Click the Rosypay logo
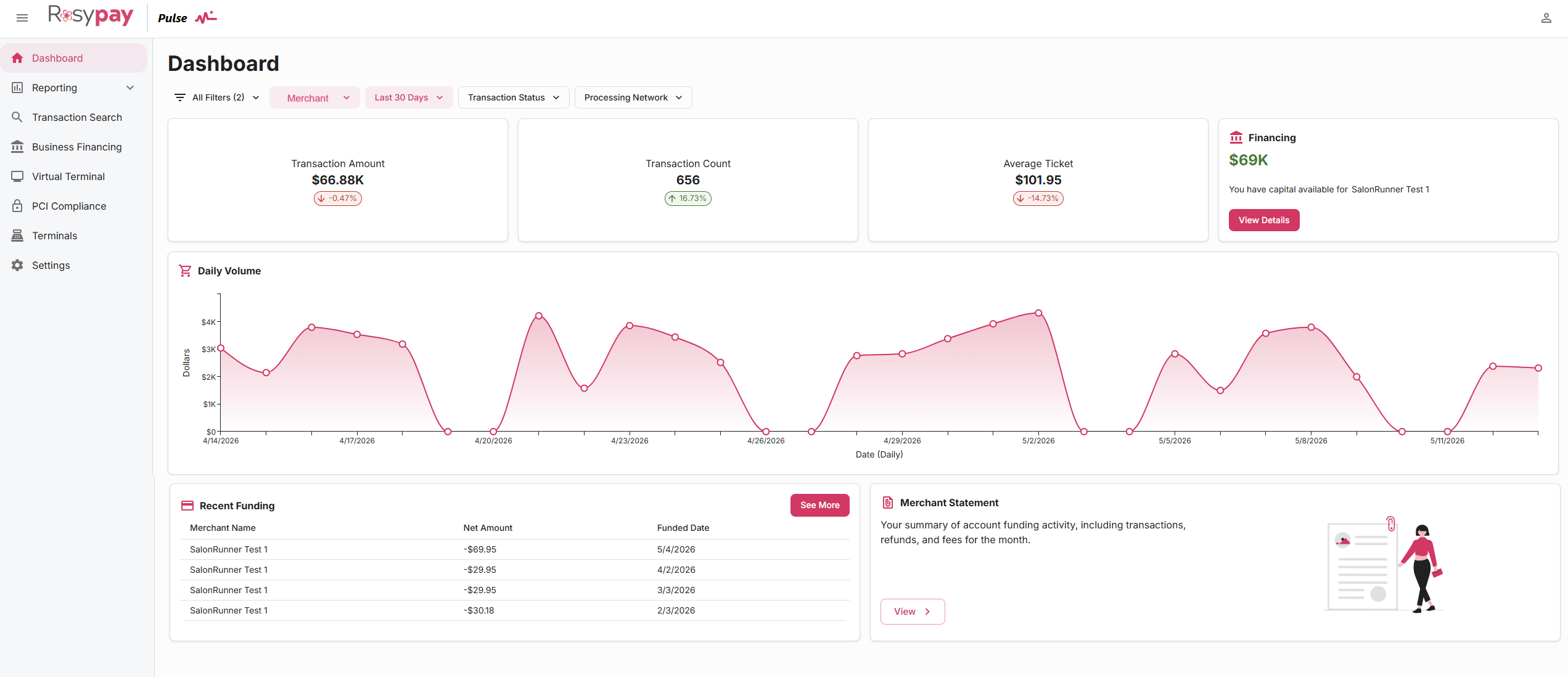1568x677 pixels. pyautogui.click(x=91, y=15)
